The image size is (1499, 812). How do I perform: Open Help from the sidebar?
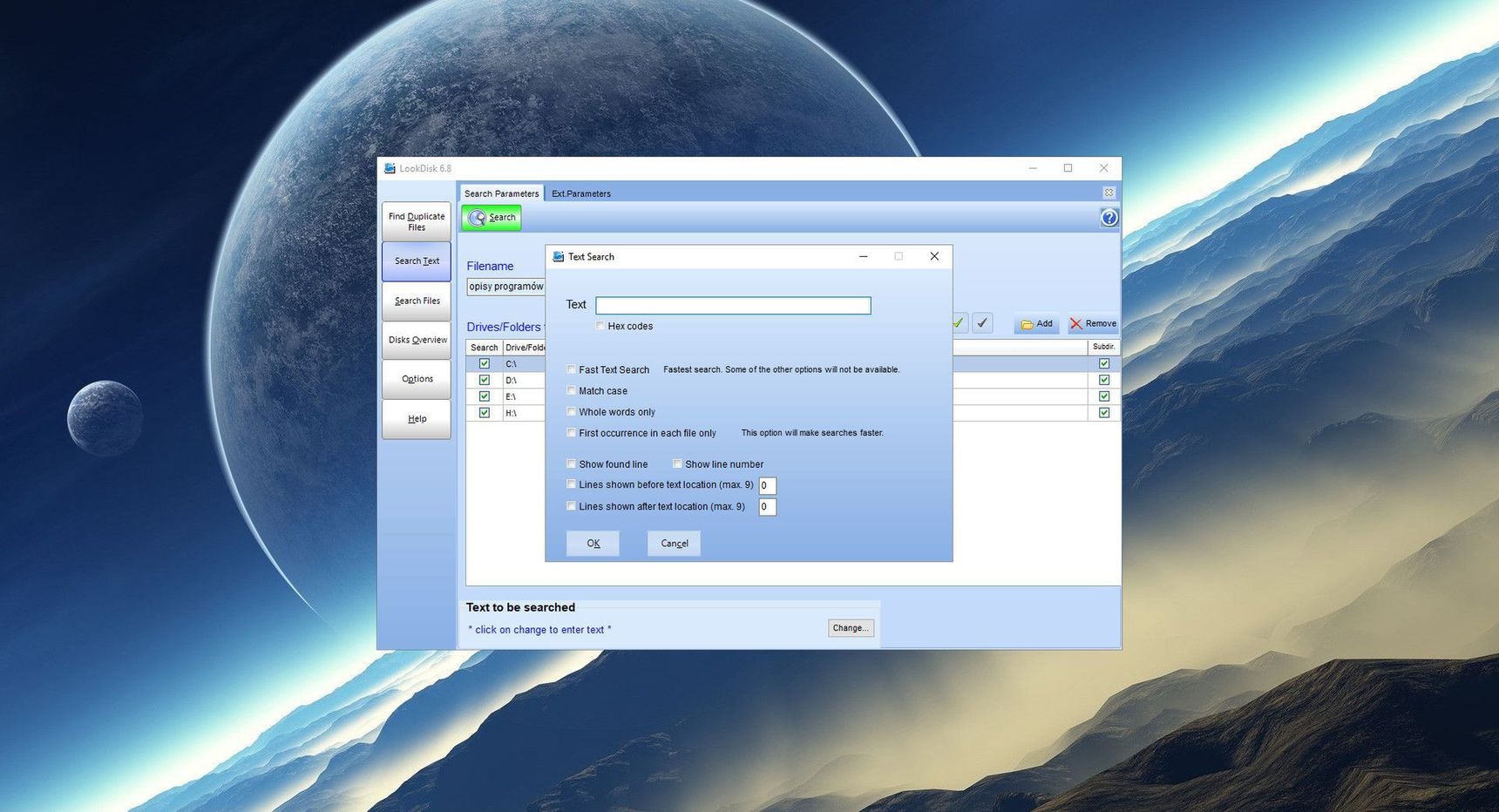417,419
